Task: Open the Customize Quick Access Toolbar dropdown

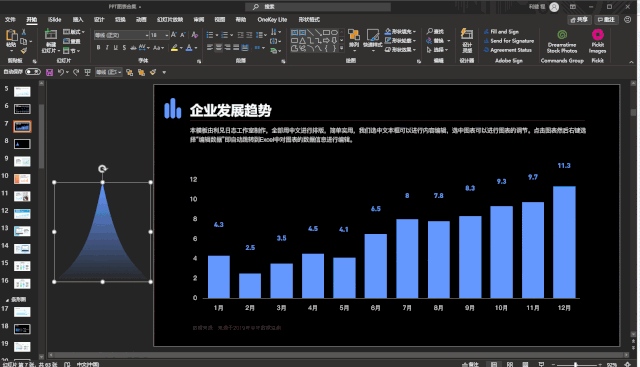Action: (x=164, y=72)
